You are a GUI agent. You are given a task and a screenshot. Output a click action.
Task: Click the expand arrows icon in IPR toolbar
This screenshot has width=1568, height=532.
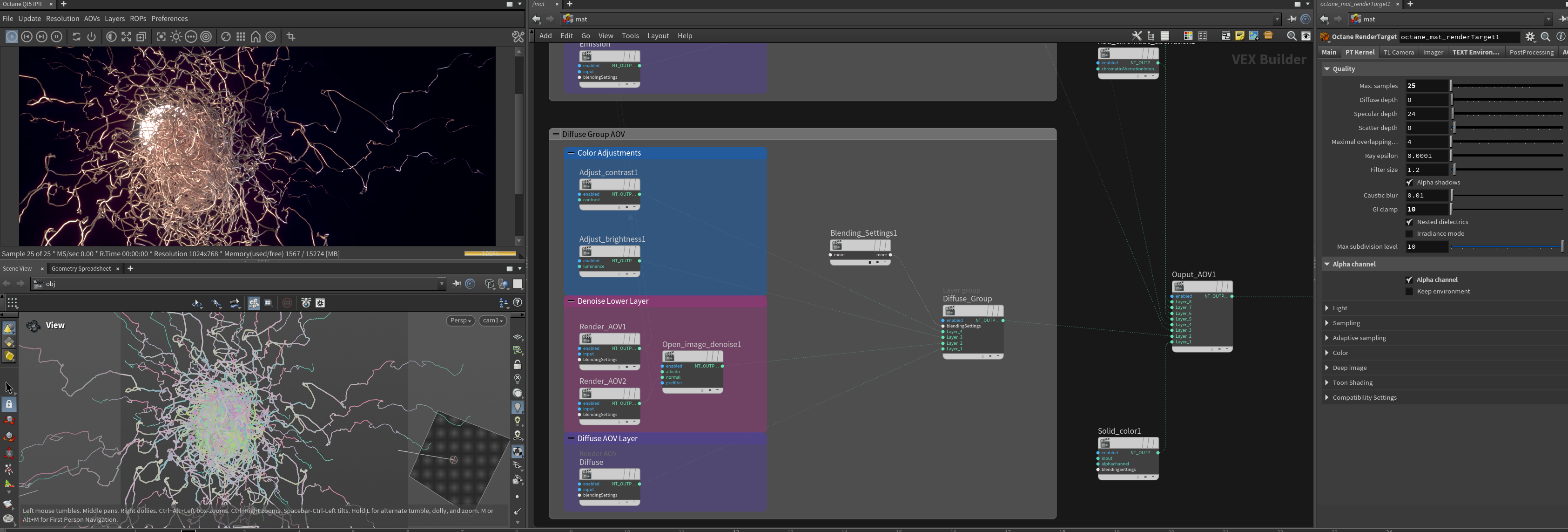coord(126,36)
